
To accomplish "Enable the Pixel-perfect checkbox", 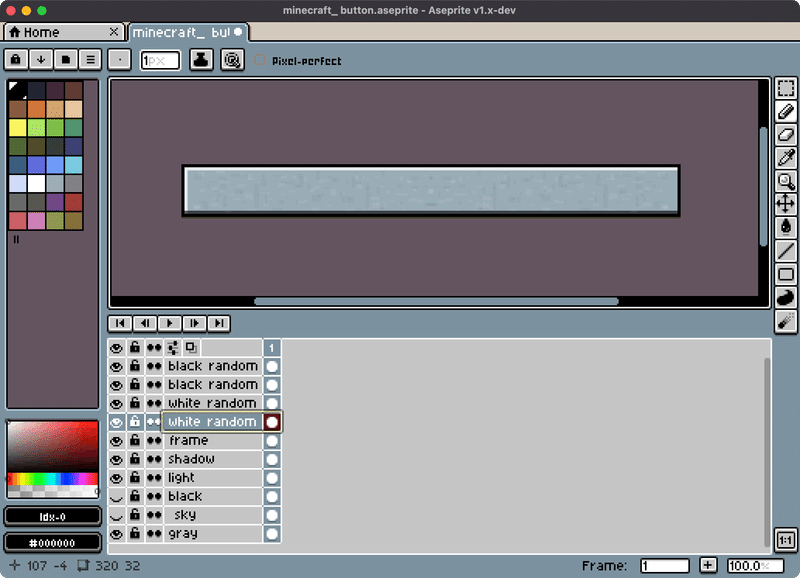I will tap(260, 60).
